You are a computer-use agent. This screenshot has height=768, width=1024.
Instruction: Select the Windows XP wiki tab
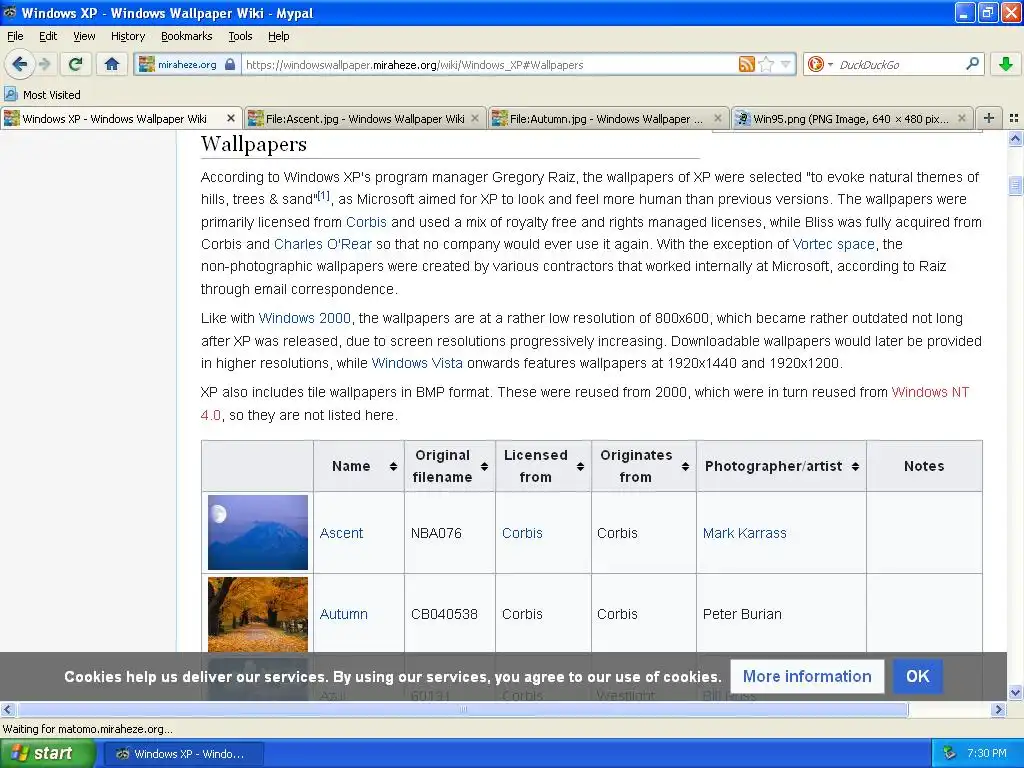(x=121, y=118)
